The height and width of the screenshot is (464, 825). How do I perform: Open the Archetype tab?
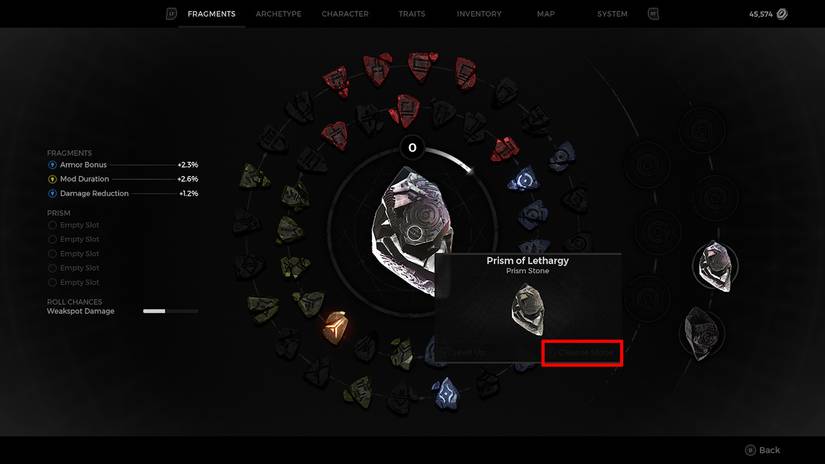tap(278, 14)
